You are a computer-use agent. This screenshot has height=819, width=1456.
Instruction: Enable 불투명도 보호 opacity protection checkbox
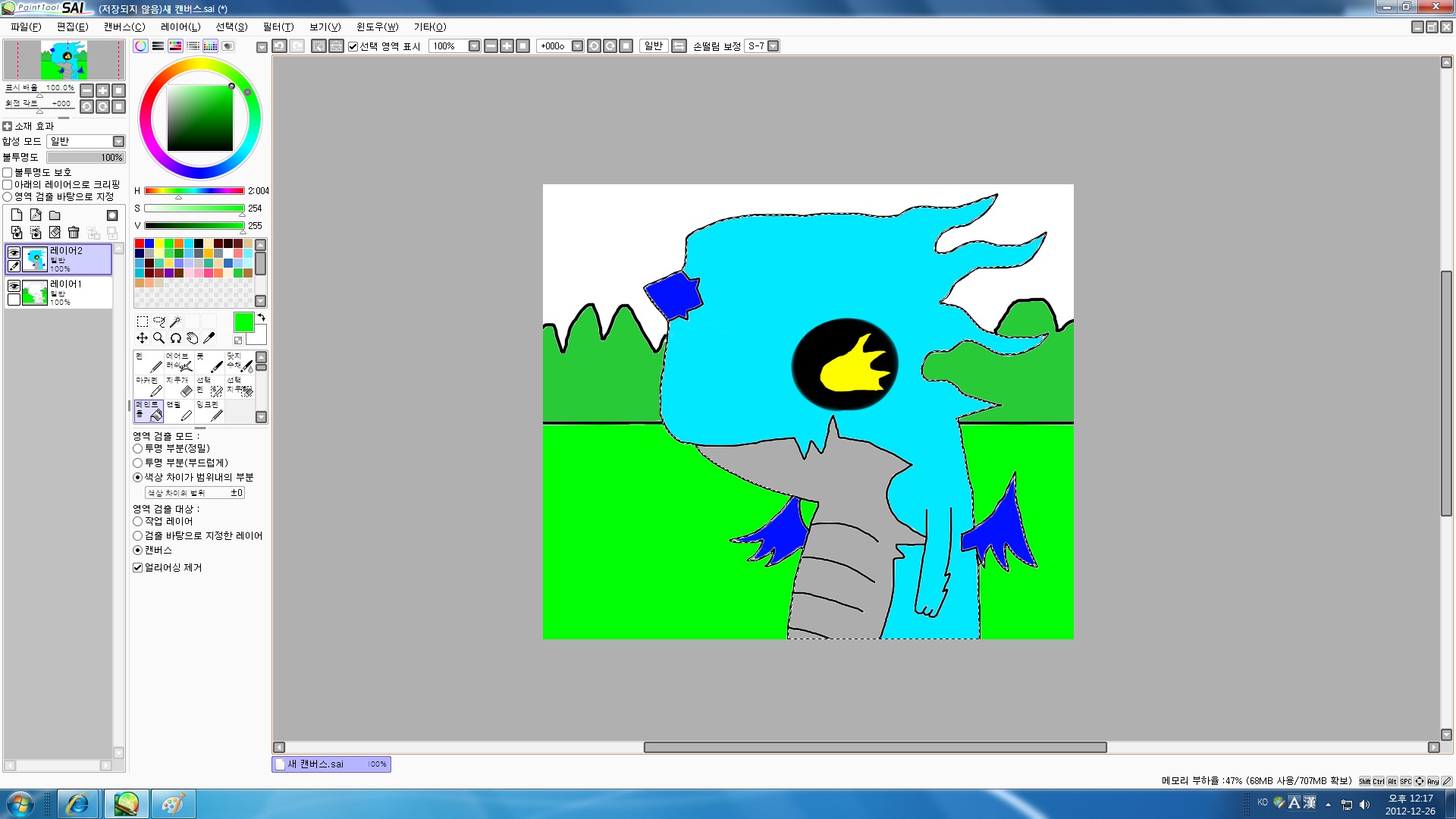pos(8,173)
